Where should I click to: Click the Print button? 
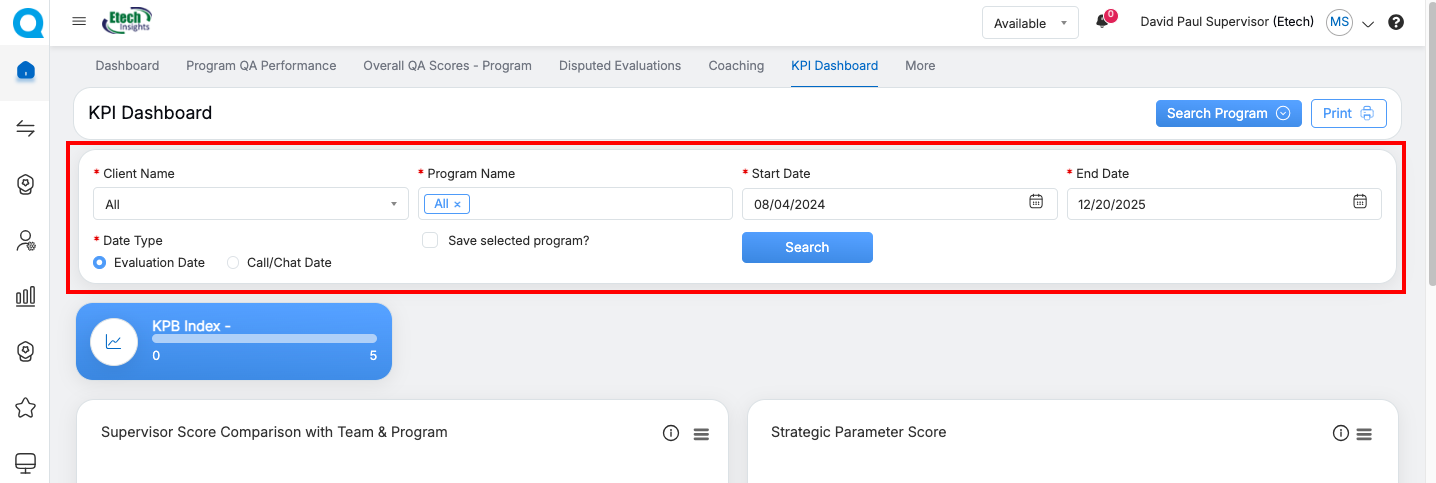pyautogui.click(x=1348, y=114)
